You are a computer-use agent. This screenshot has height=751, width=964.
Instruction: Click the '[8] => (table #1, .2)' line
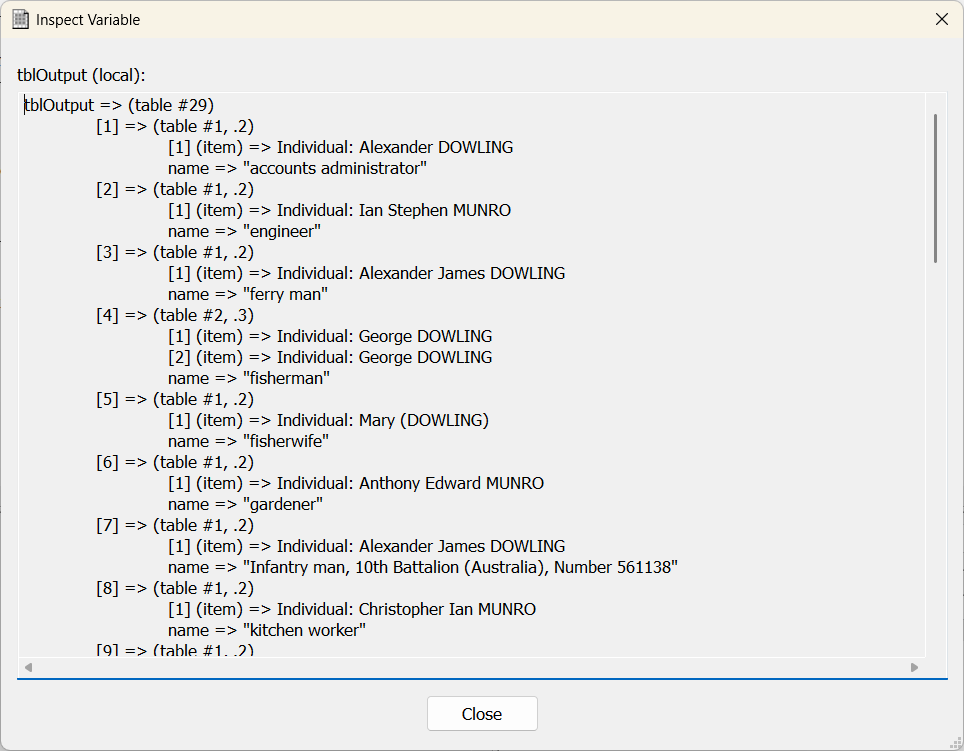point(175,588)
